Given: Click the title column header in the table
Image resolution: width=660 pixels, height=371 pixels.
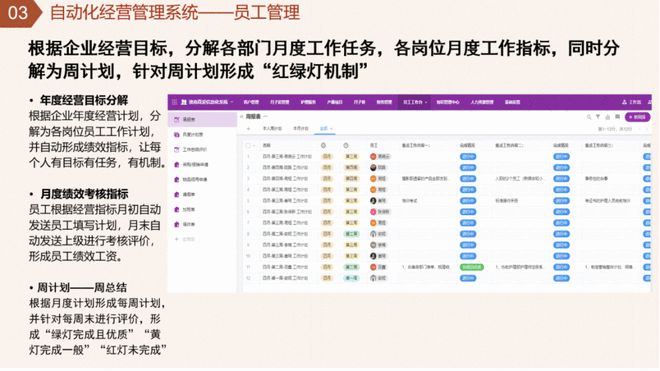Looking at the screenshot, I should pos(266,145).
